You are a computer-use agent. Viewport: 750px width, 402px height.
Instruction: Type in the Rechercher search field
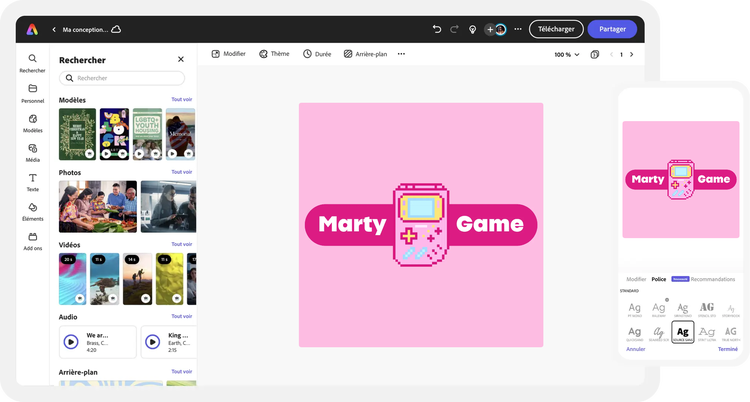pos(122,78)
